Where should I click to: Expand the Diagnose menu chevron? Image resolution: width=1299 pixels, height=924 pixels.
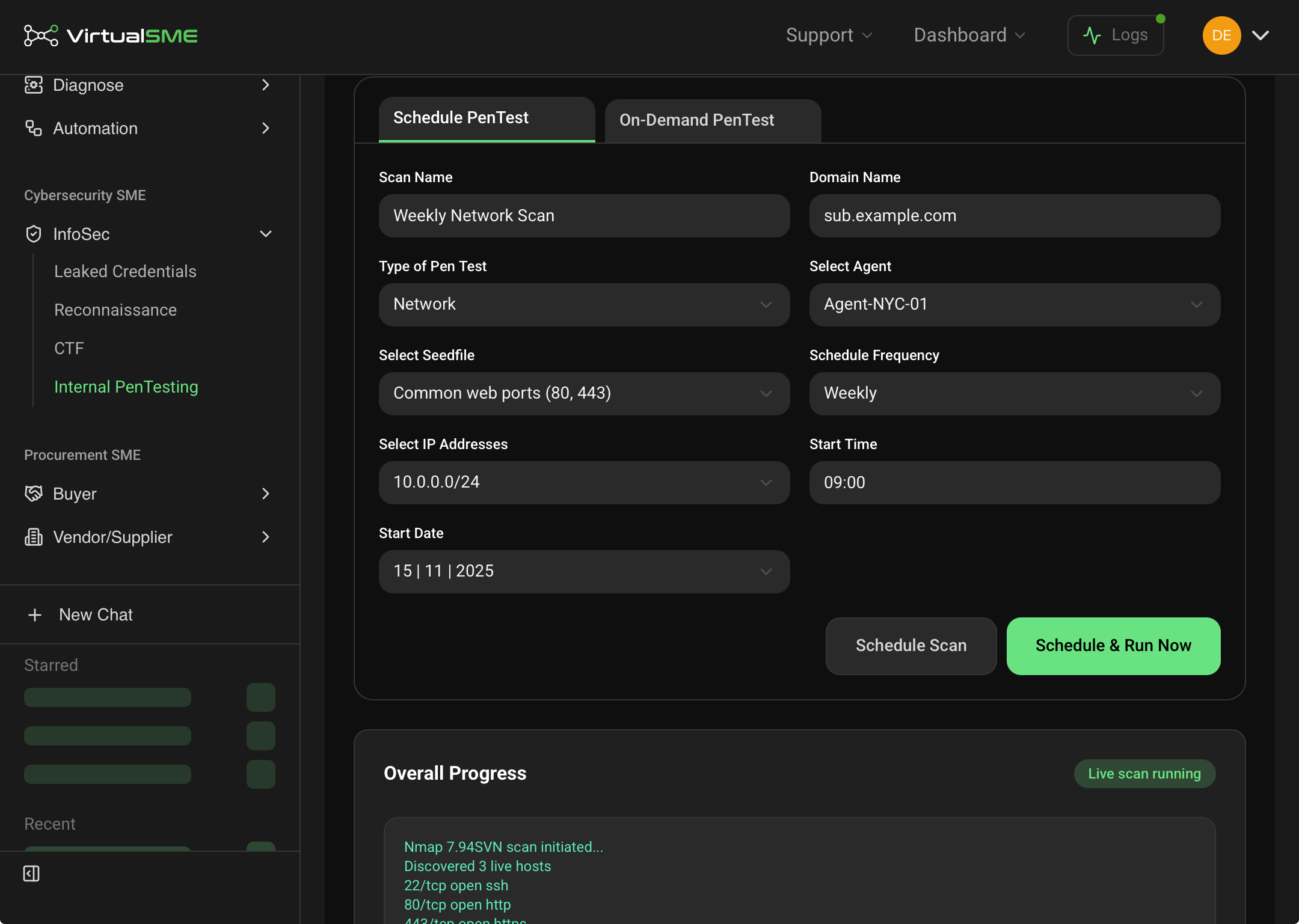tap(266, 85)
